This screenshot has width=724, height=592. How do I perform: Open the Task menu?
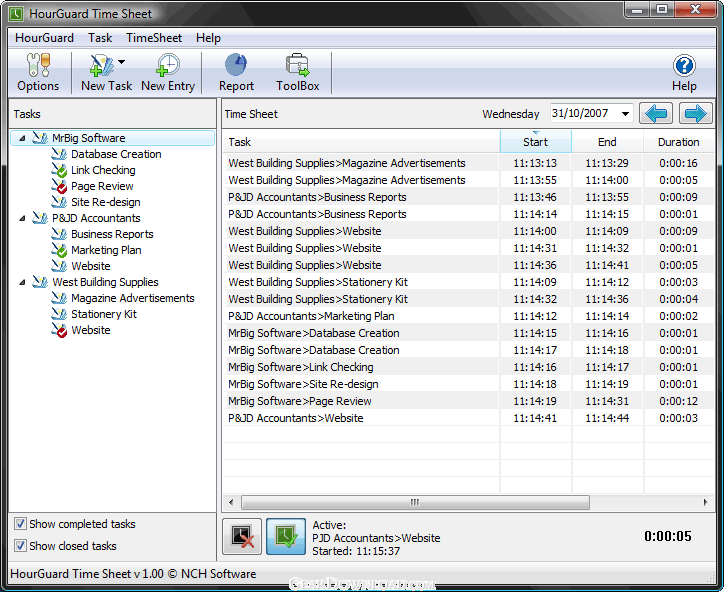pos(100,38)
